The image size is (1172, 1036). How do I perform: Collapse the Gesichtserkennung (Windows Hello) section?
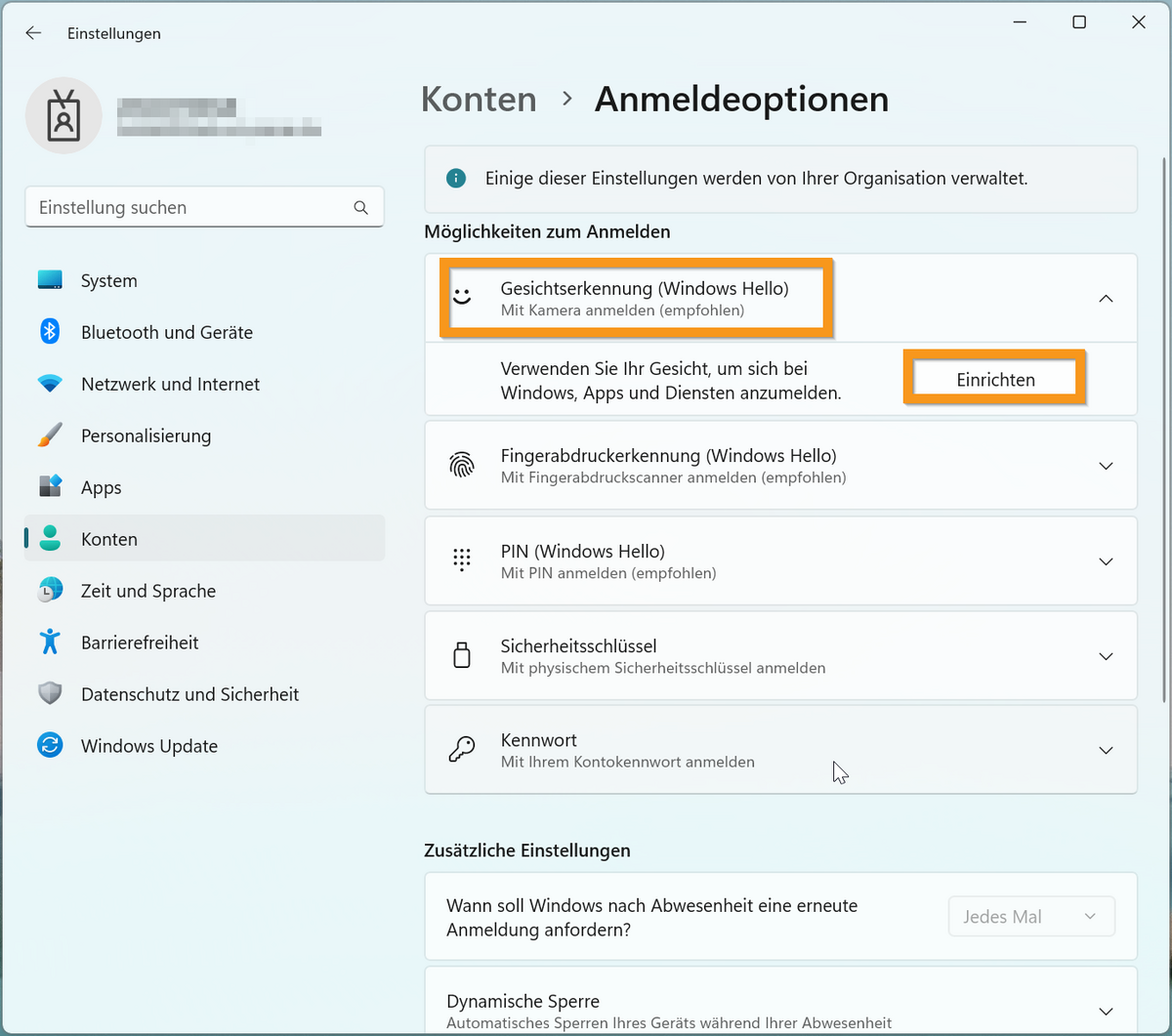click(1106, 299)
